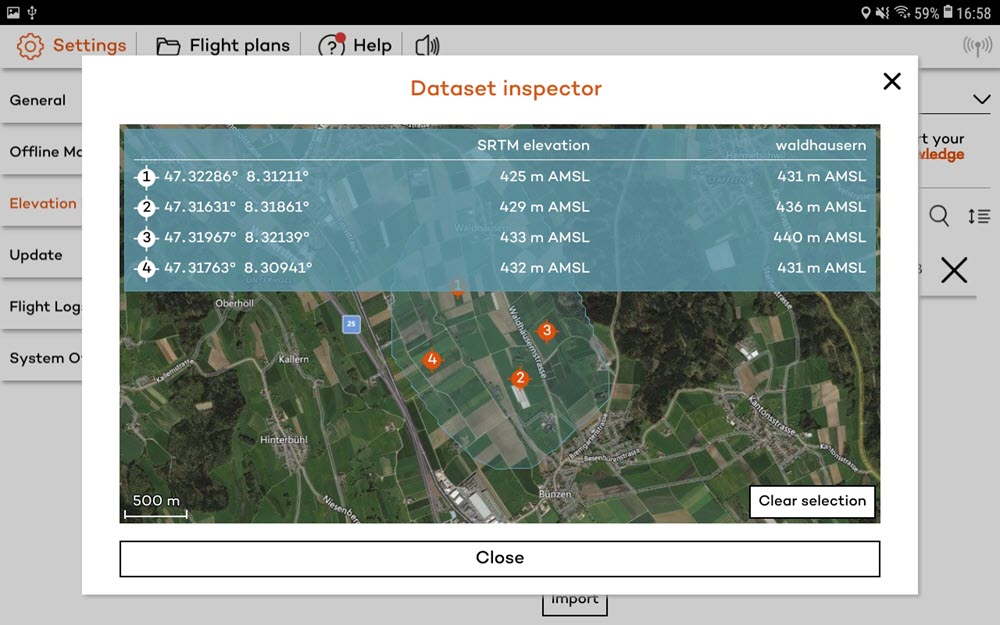The width and height of the screenshot is (1000, 625).
Task: Open the Elevation settings section
Action: [x=43, y=203]
